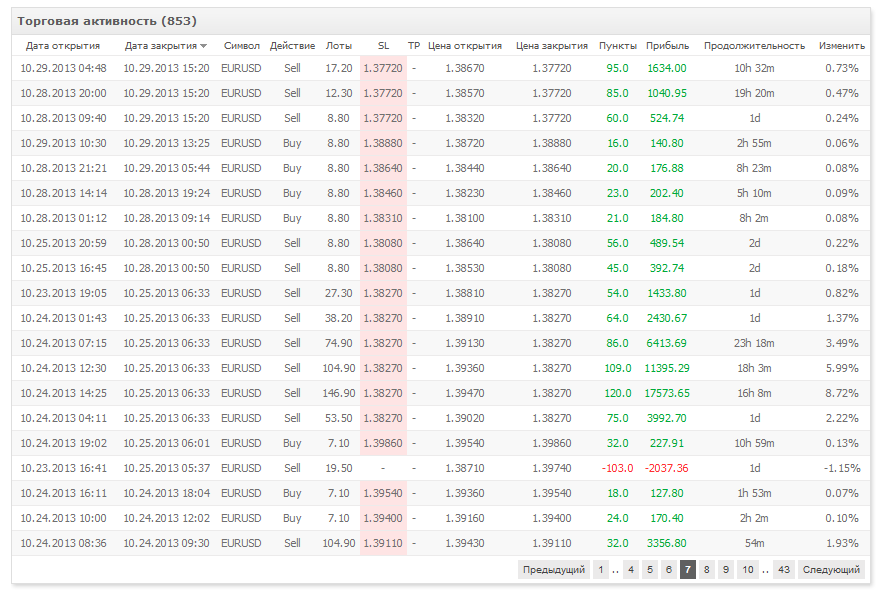This screenshot has height=594, width=880.
Task: Select page 10 in pagination
Action: click(747, 570)
